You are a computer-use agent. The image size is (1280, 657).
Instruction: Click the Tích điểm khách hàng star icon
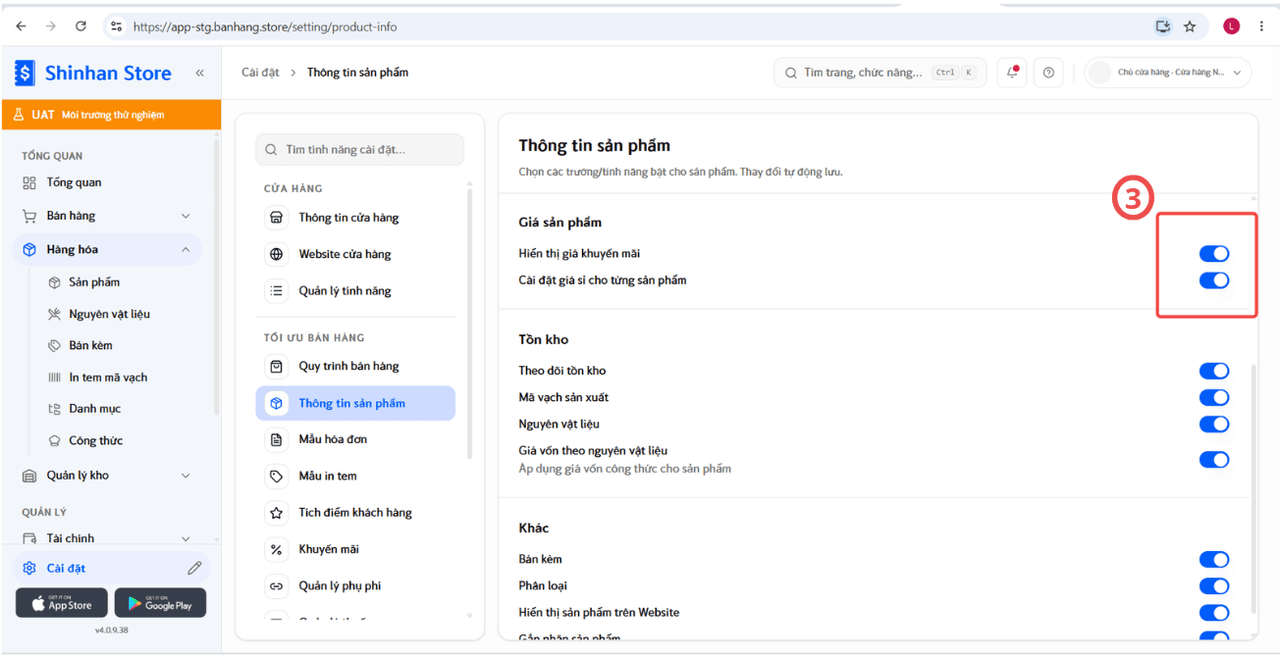point(276,513)
